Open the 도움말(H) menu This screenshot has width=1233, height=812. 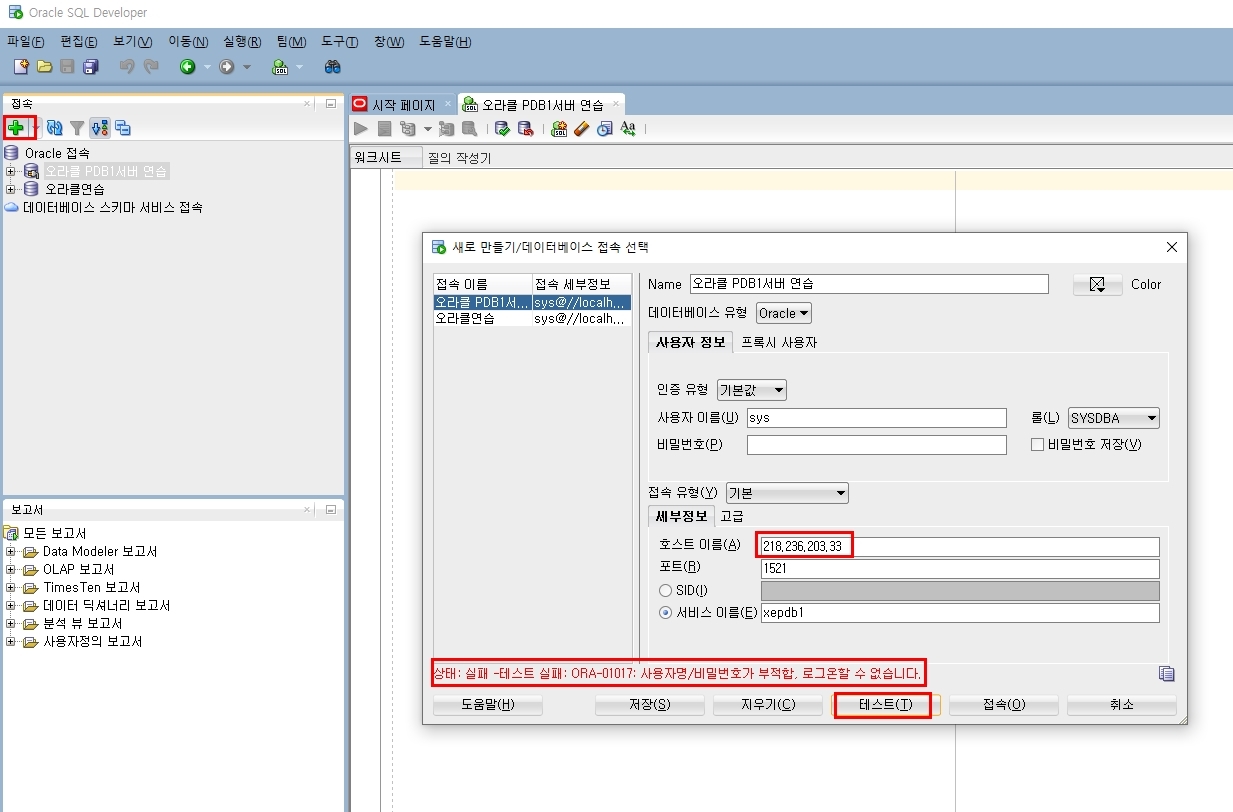tap(445, 42)
